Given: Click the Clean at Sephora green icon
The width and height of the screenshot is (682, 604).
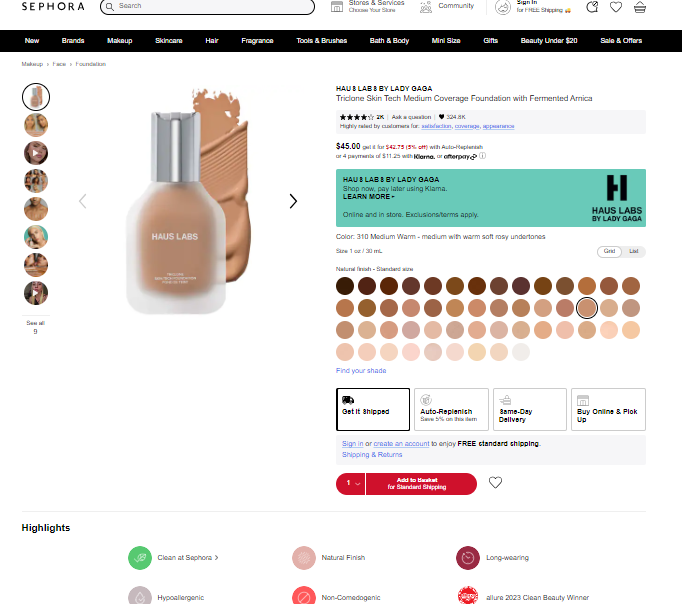Looking at the screenshot, I should click(x=140, y=558).
